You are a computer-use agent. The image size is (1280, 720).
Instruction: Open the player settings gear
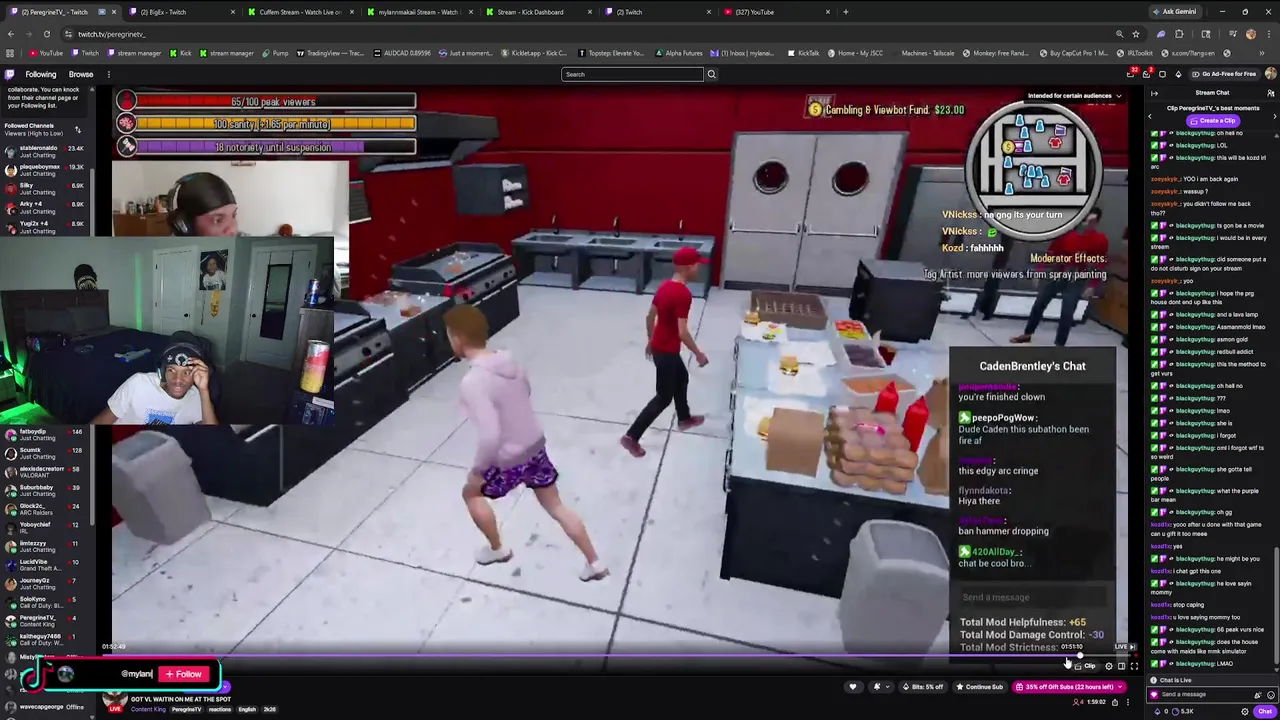click(1108, 666)
